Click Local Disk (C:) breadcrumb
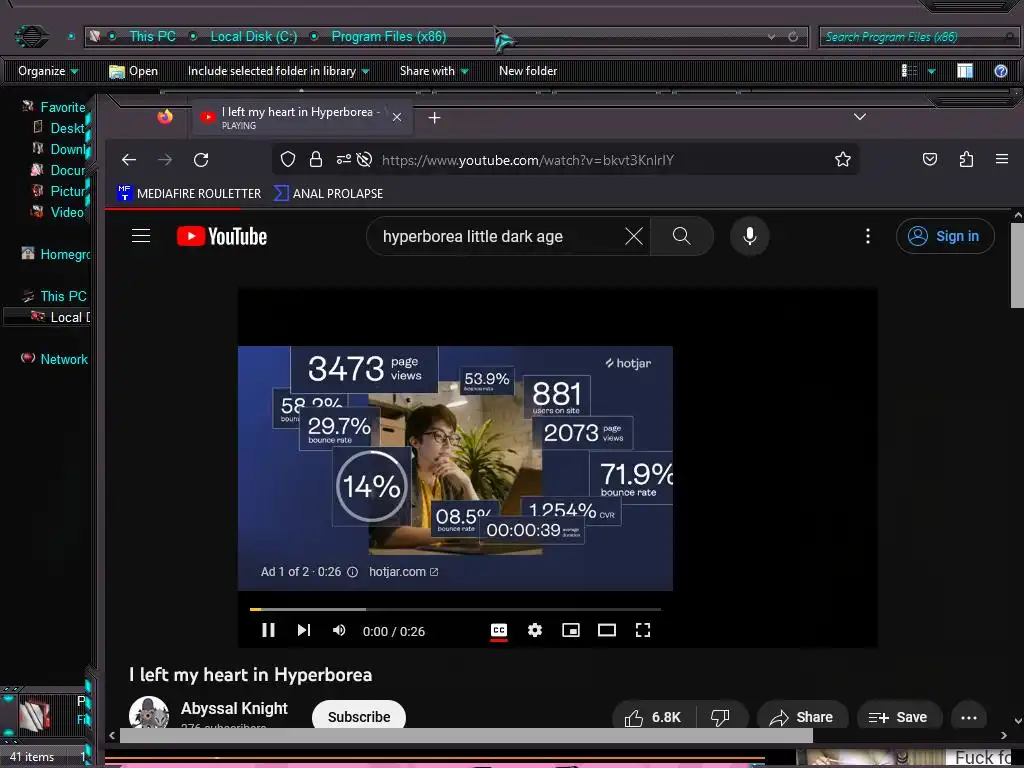1024x768 pixels. 253,37
